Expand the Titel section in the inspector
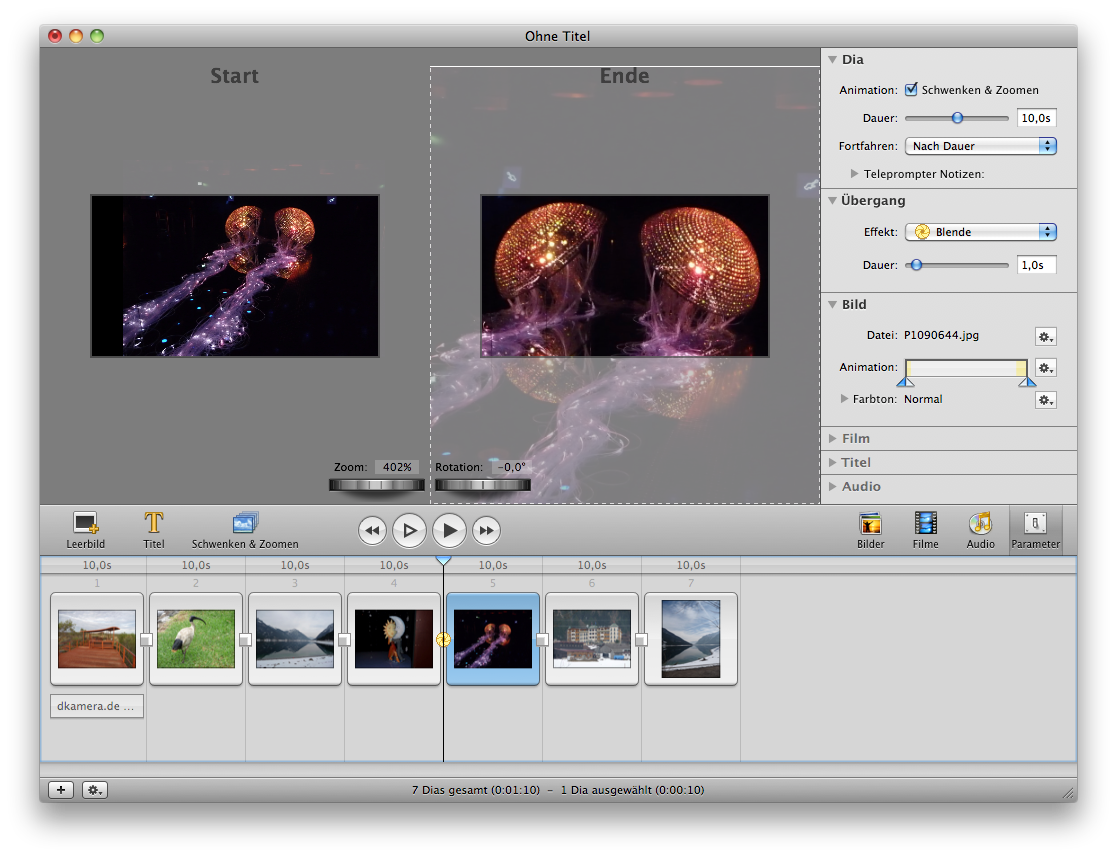Screen dimensions: 1117x857 (x=832, y=462)
